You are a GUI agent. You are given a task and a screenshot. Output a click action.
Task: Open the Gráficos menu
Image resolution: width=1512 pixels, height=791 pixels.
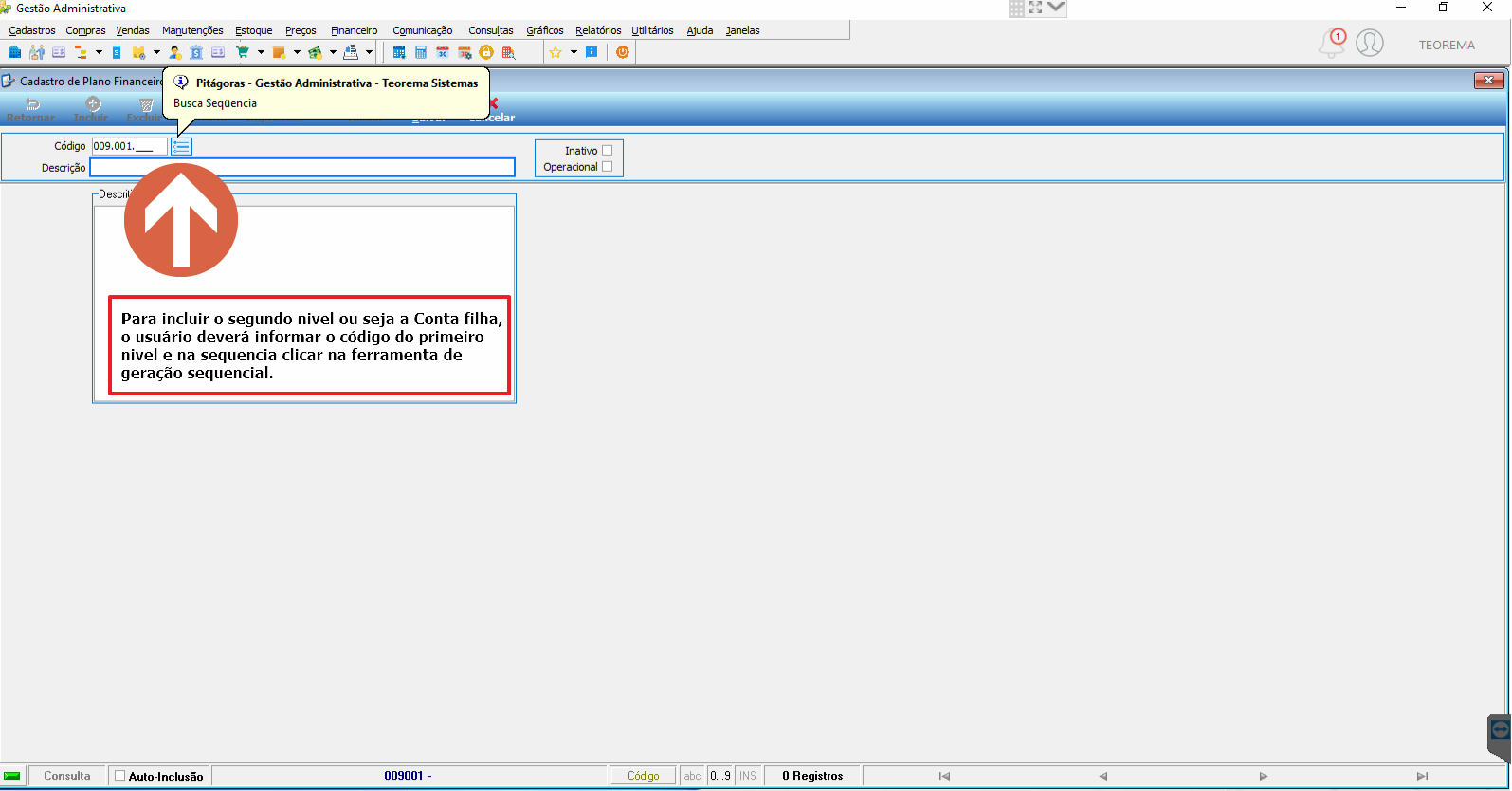pyautogui.click(x=545, y=30)
